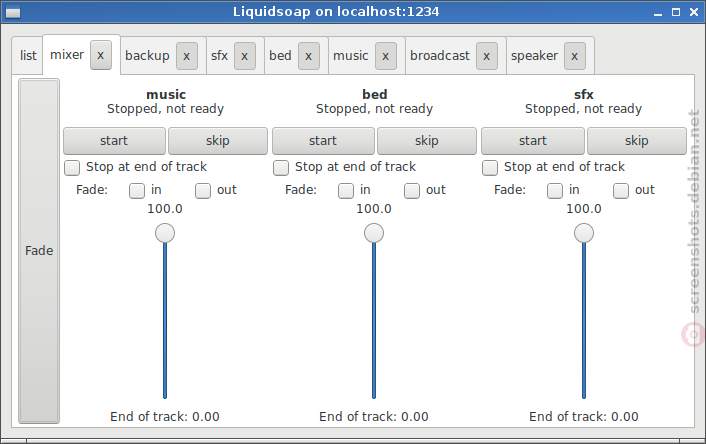Start the music channel
Image resolution: width=706 pixels, height=444 pixels.
(114, 141)
